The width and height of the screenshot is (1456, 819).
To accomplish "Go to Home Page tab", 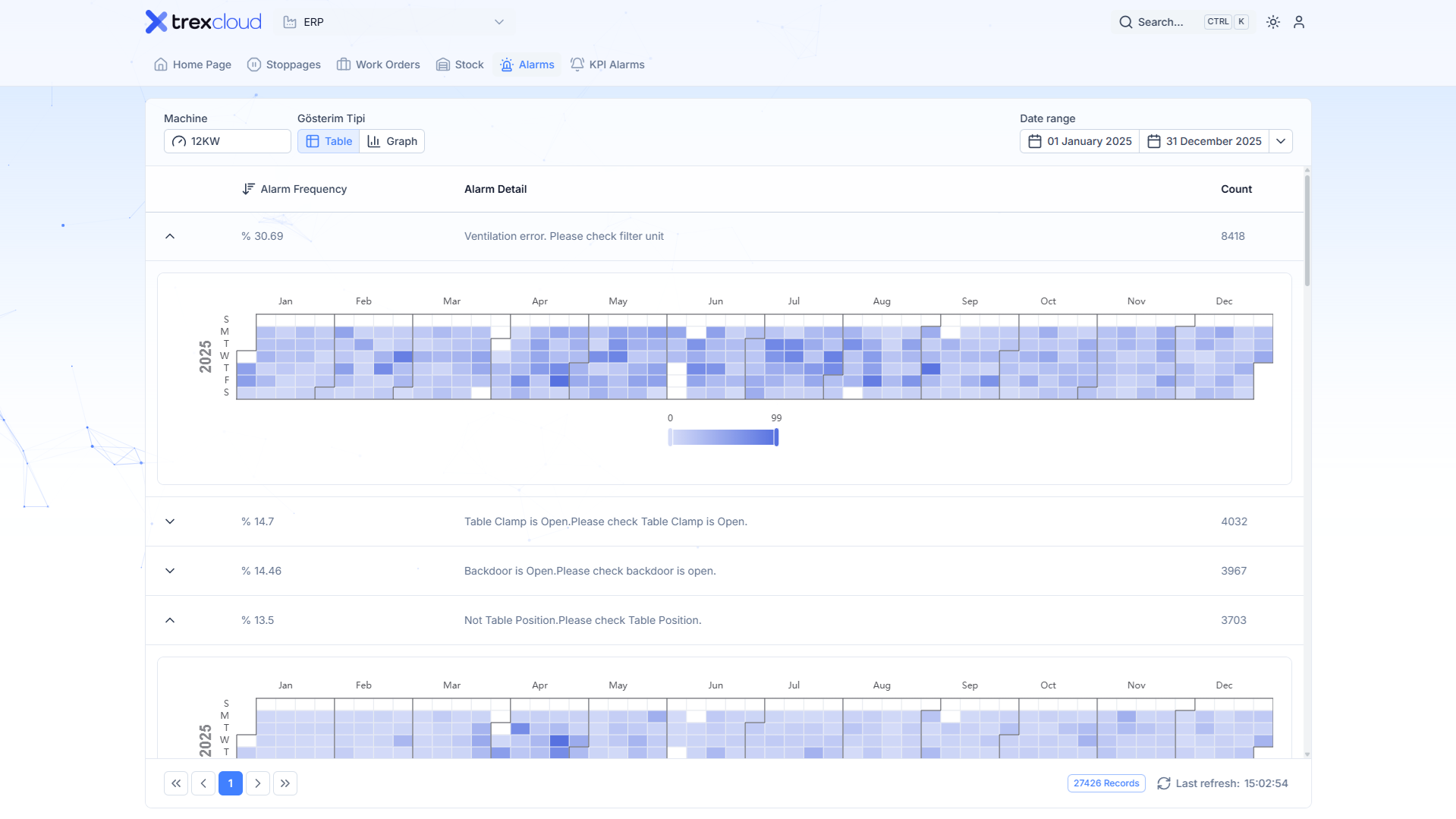I will pos(193,65).
